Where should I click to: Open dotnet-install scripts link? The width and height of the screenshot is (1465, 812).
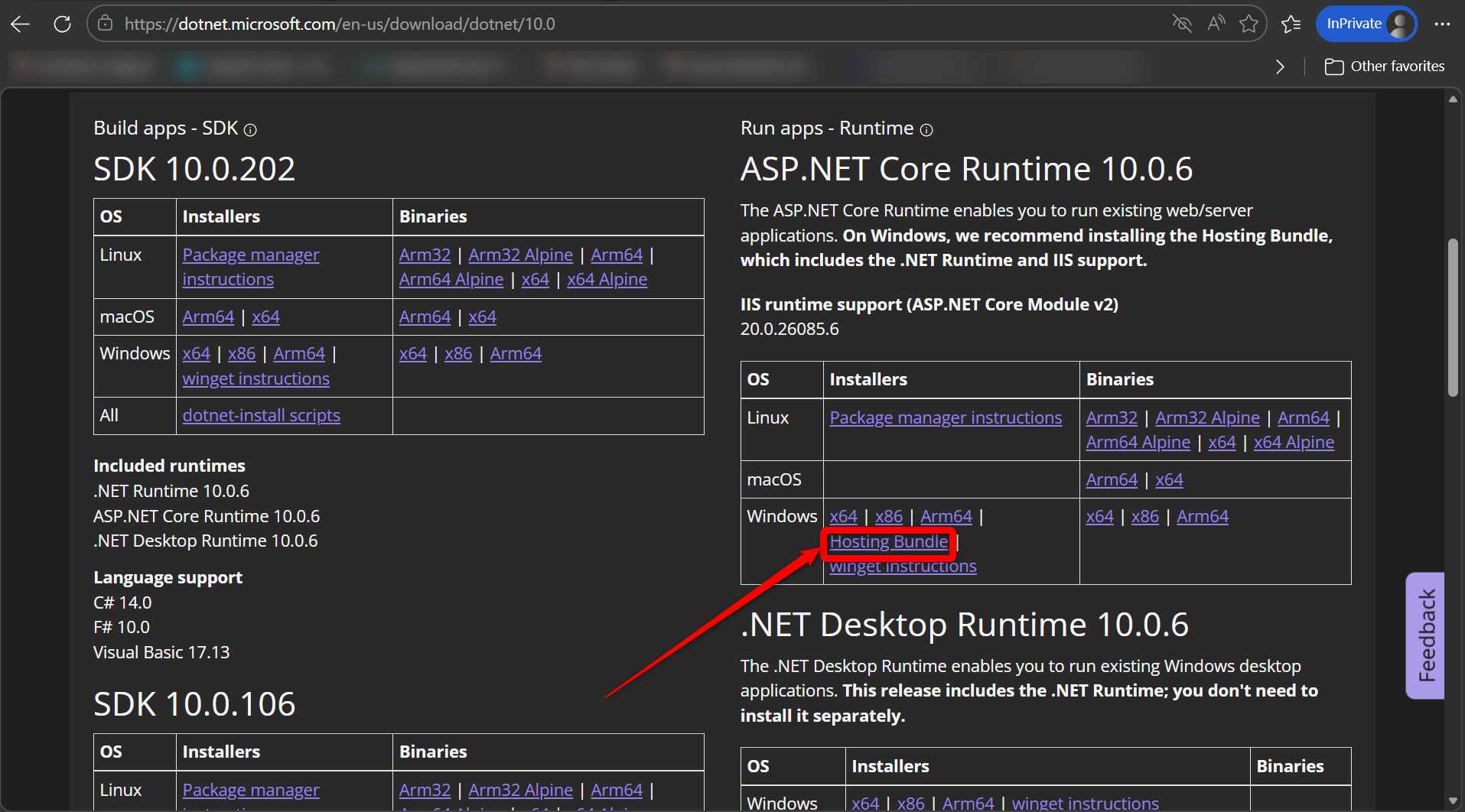coord(261,416)
